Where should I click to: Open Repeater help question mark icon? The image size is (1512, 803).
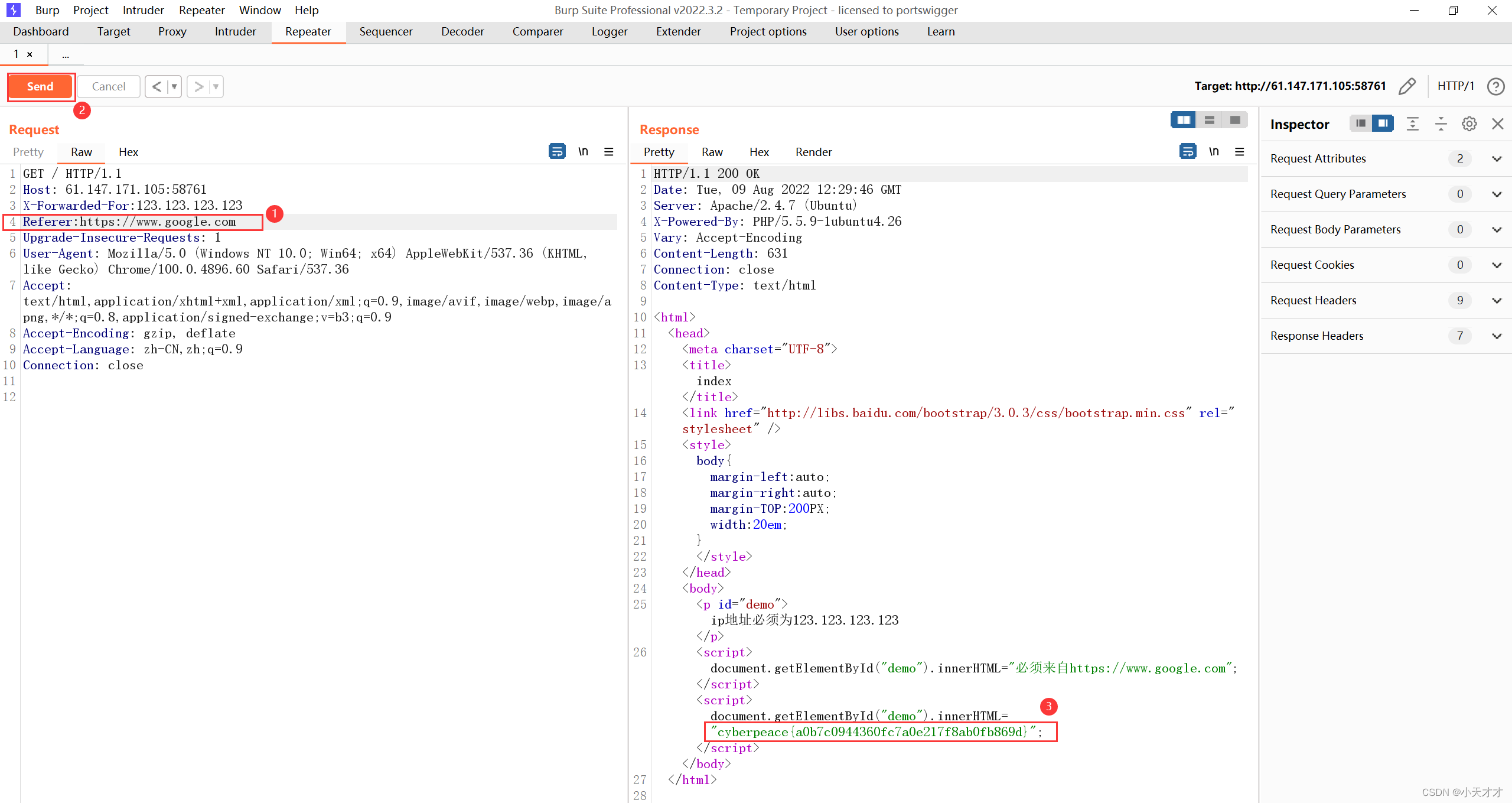click(x=1495, y=86)
